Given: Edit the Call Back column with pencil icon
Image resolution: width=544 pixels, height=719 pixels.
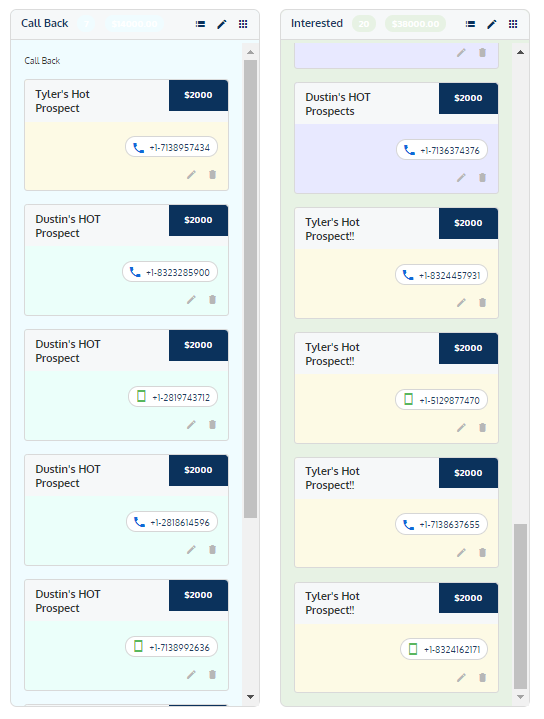Looking at the screenshot, I should (x=222, y=24).
